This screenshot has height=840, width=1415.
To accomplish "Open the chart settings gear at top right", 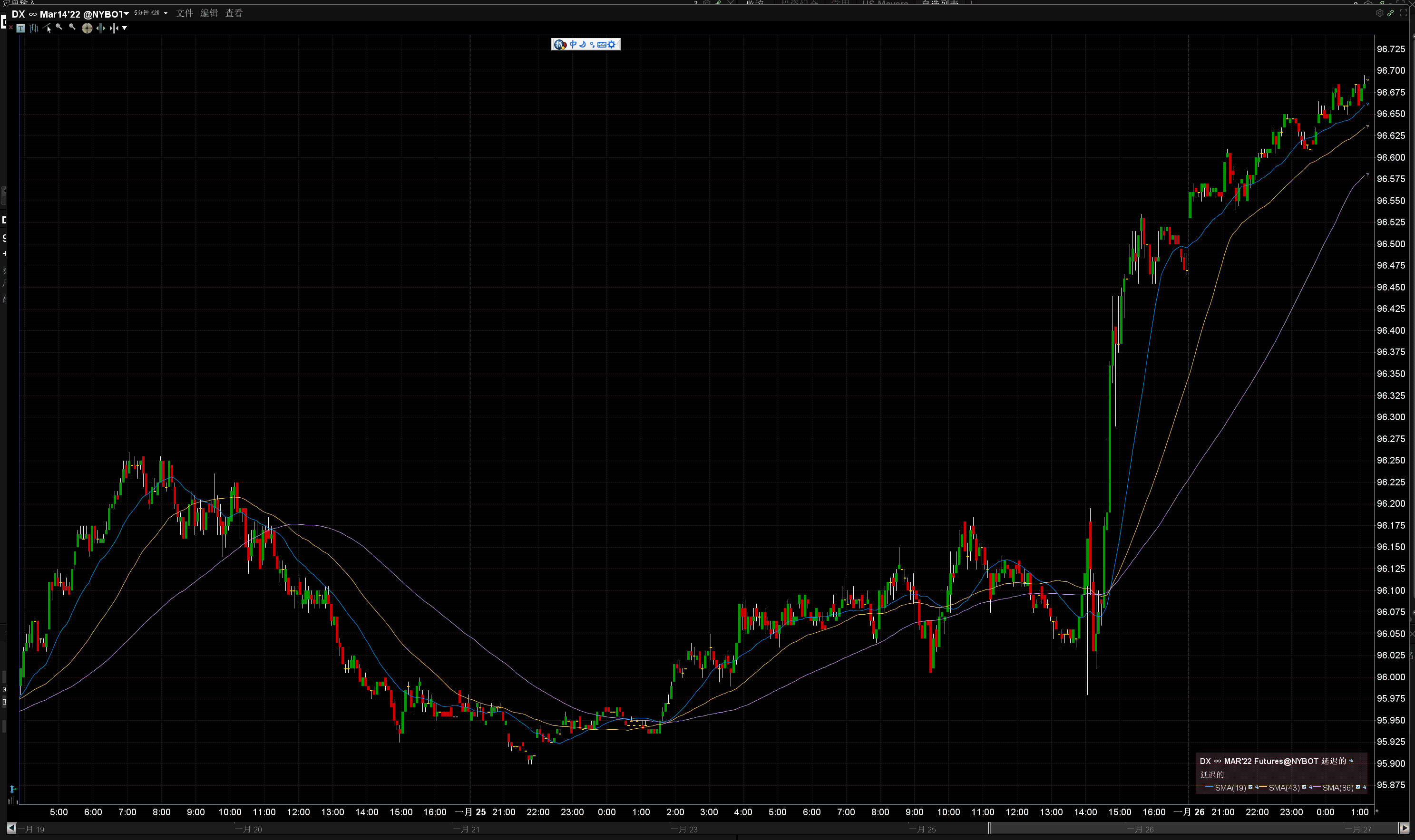I will tap(1379, 13).
